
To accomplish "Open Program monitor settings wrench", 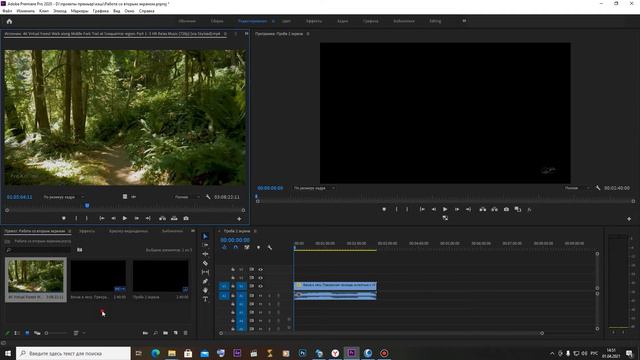I will (598, 188).
